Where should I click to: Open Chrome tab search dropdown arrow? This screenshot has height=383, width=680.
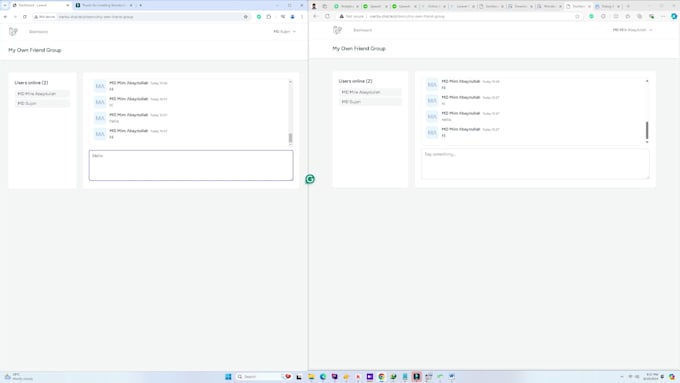[x=5, y=5]
